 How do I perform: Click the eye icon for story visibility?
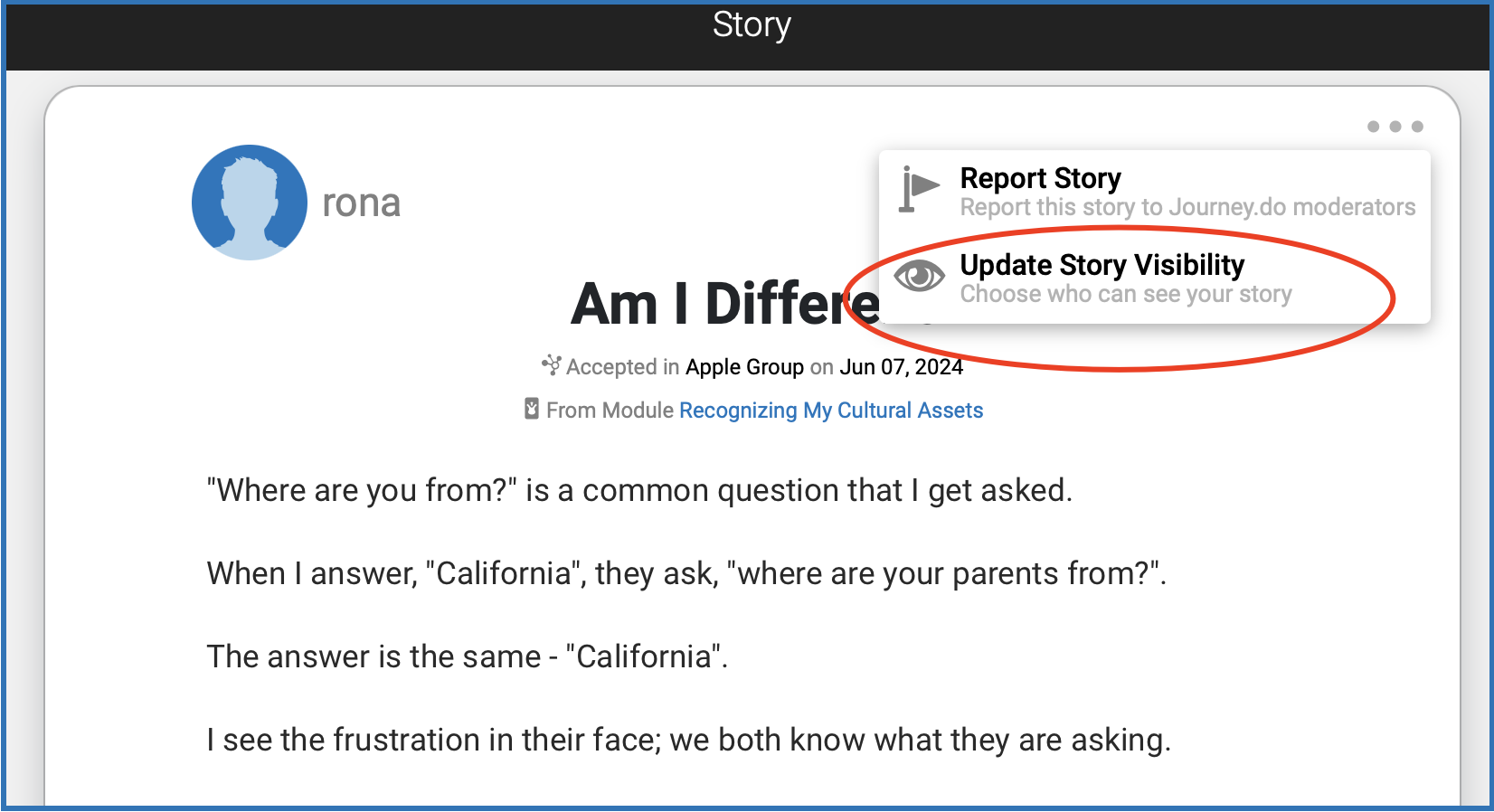coord(919,276)
